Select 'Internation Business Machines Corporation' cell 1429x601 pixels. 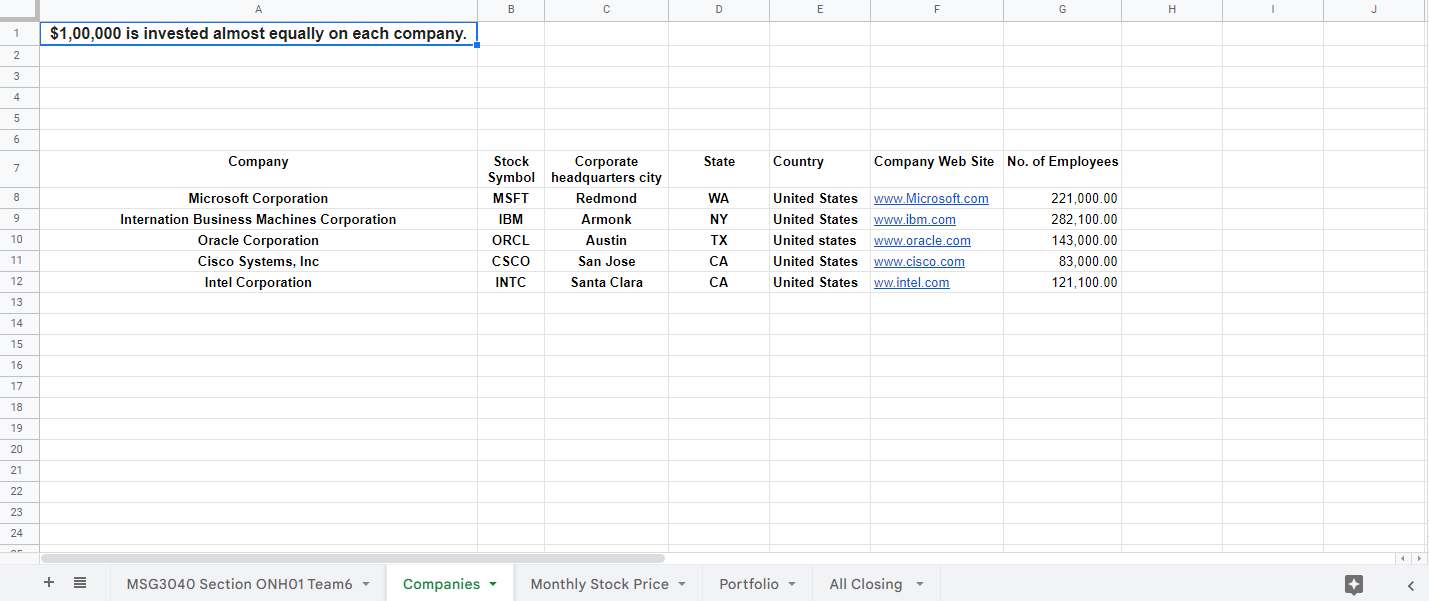[258, 219]
